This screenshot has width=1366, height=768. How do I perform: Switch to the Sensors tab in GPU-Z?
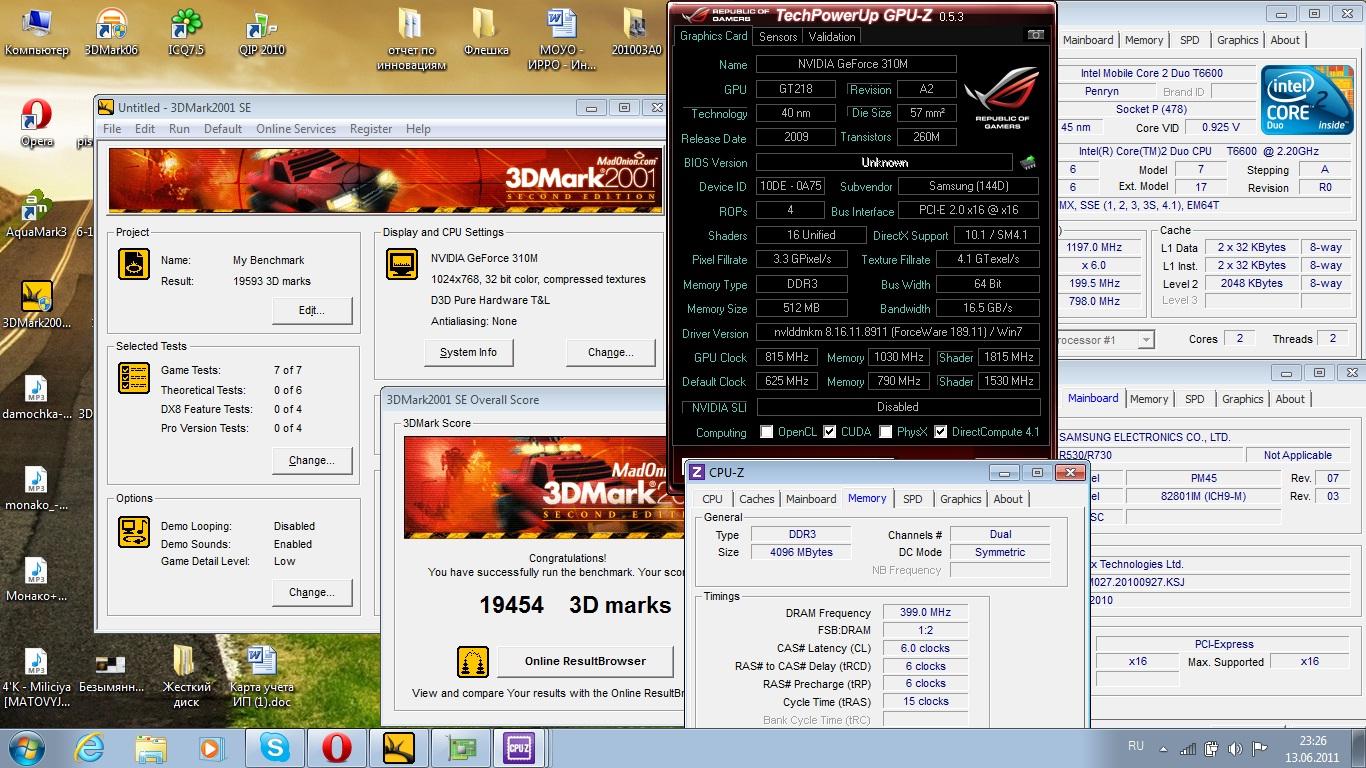coord(778,37)
